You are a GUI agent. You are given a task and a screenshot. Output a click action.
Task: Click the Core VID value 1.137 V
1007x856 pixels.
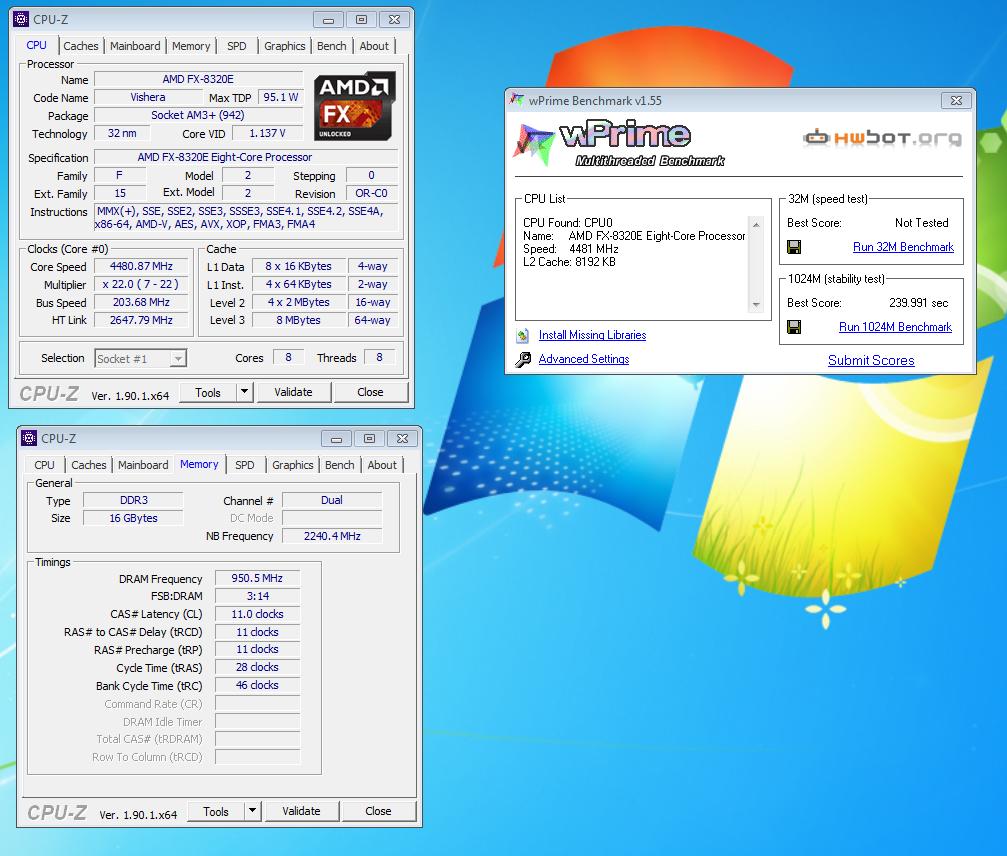coord(267,133)
